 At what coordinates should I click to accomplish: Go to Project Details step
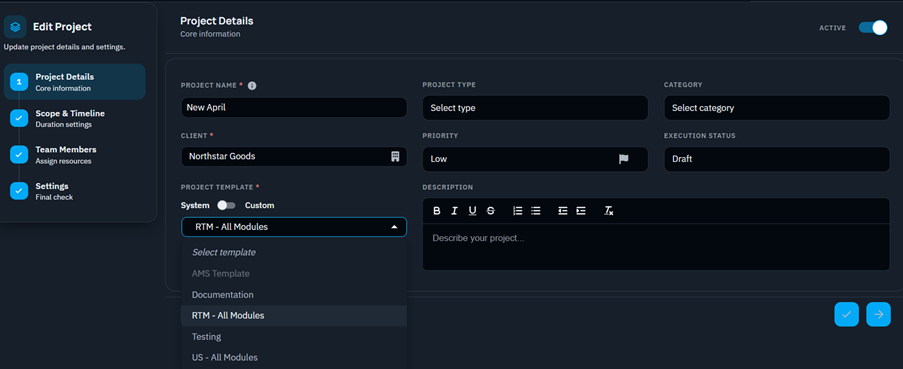click(74, 82)
